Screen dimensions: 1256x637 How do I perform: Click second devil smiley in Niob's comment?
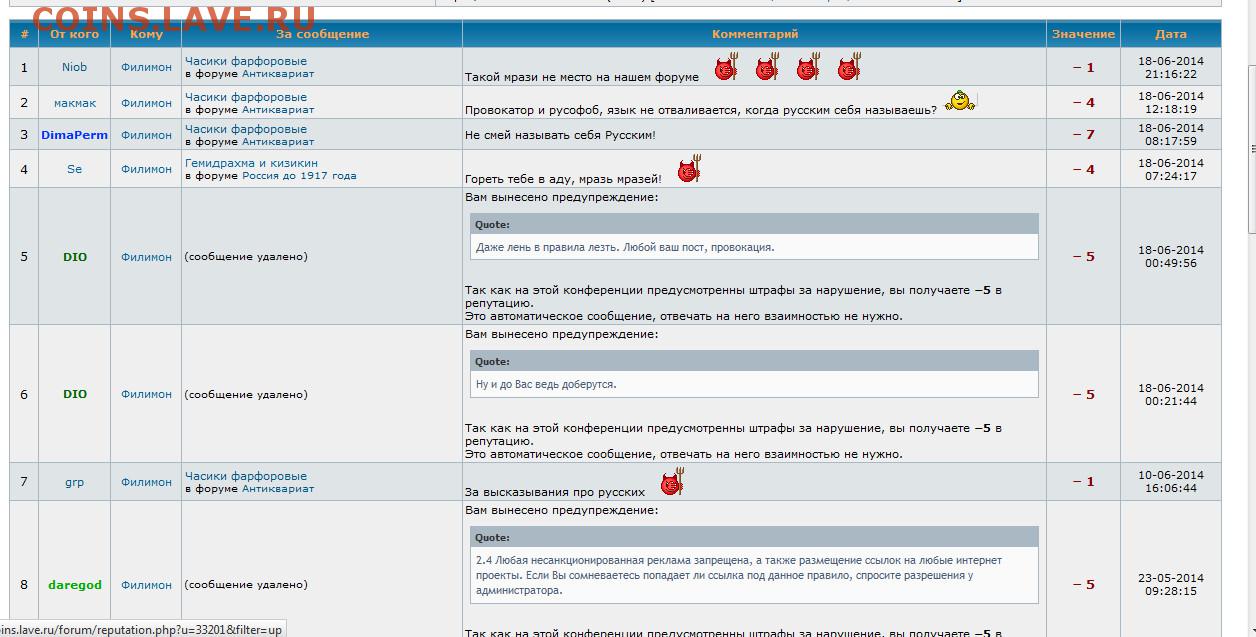[x=767, y=68]
